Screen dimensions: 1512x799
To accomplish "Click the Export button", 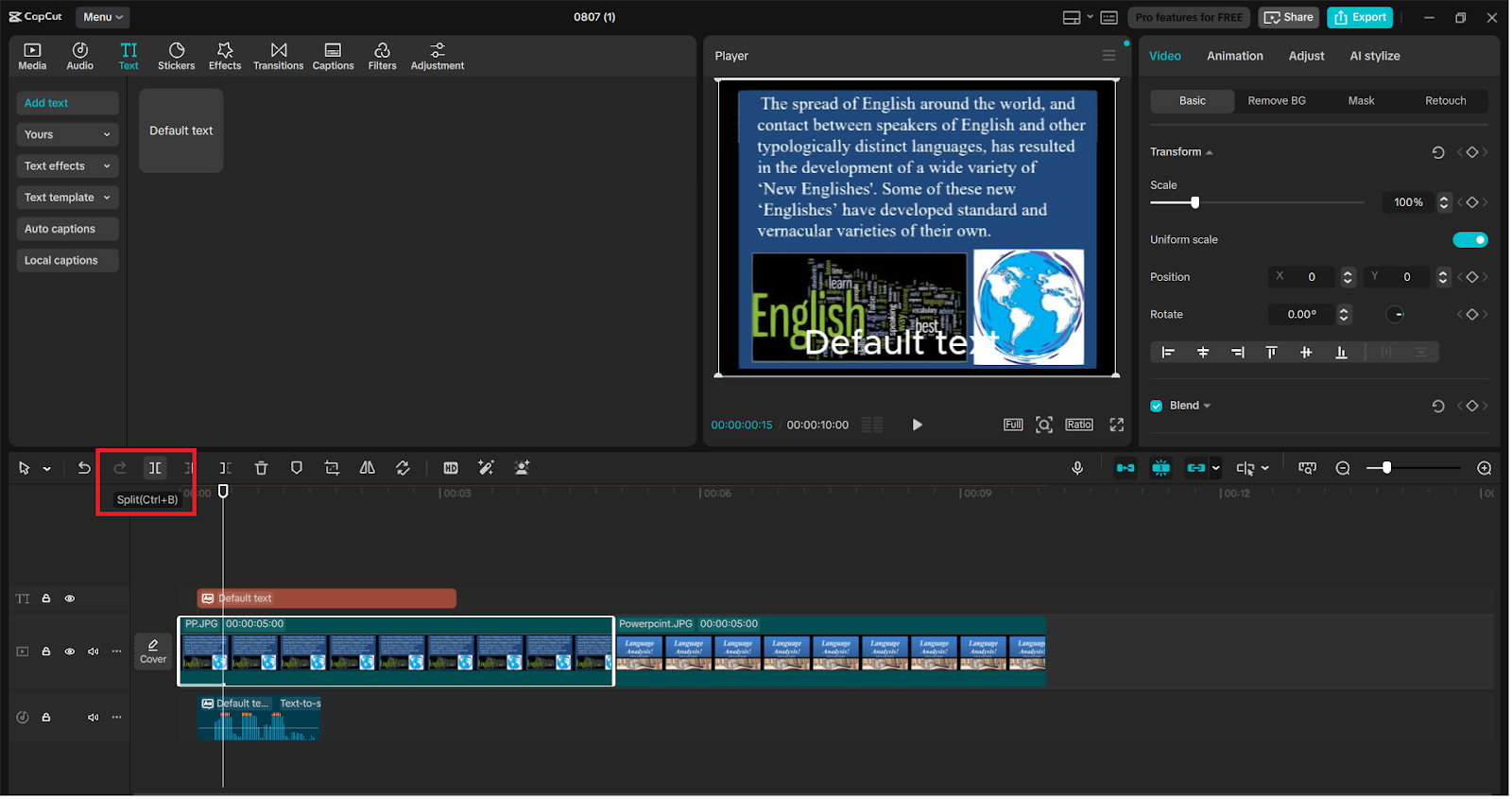I will pos(1360,17).
